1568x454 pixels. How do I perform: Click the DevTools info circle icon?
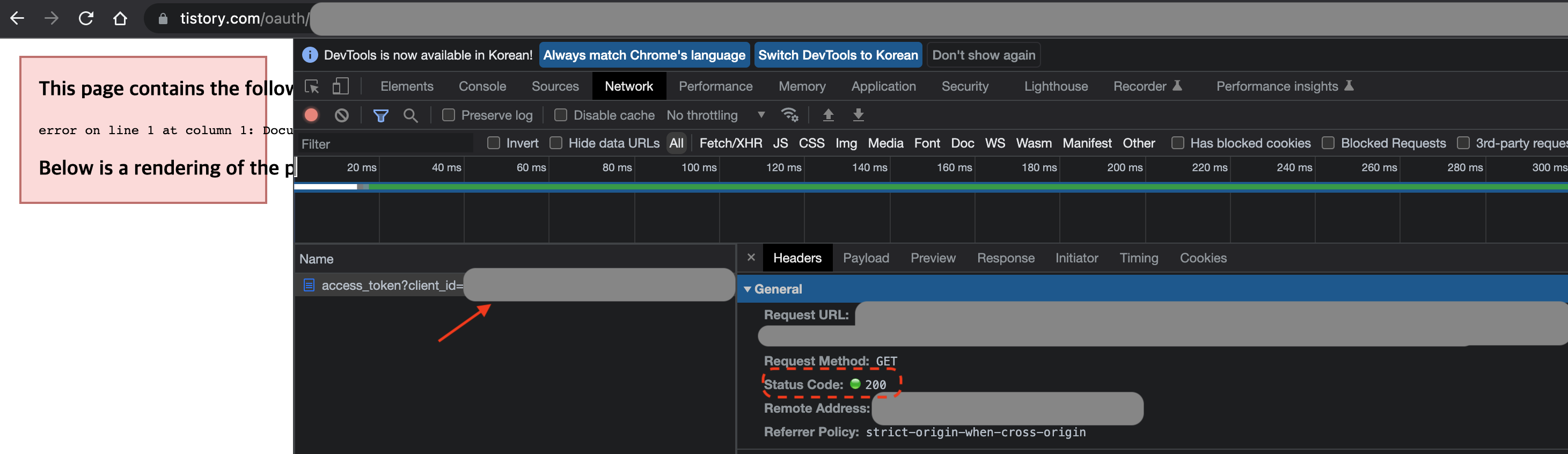[x=310, y=55]
